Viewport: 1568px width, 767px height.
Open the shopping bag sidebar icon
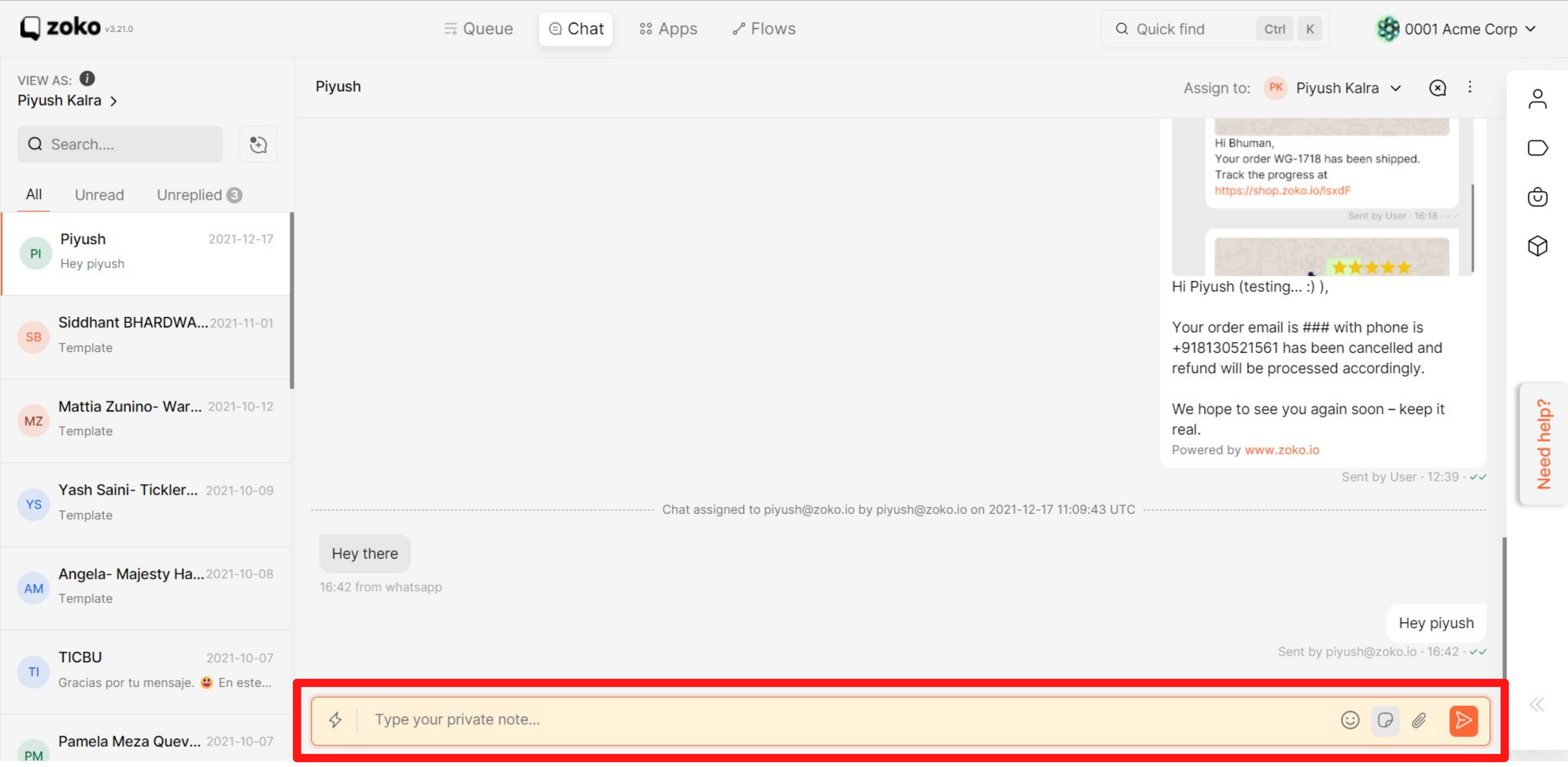tap(1538, 197)
